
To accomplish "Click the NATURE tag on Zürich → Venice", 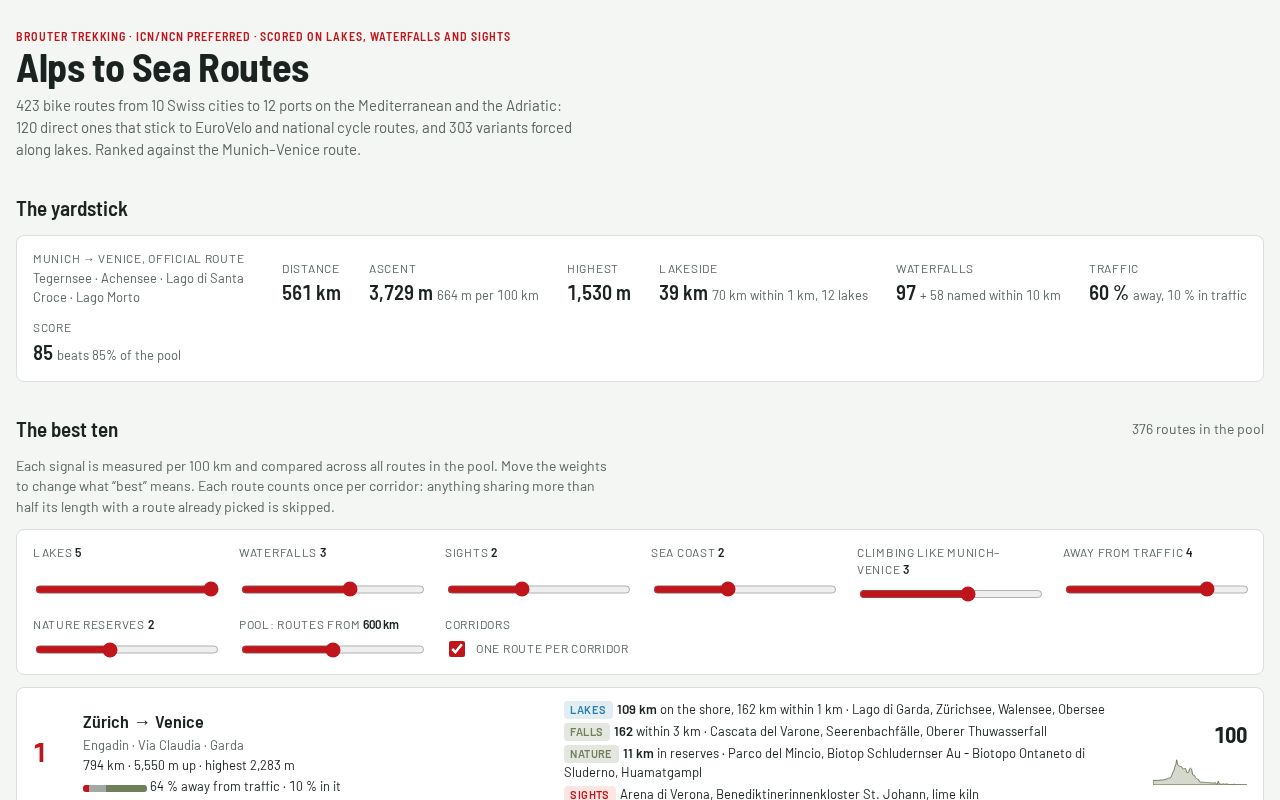I will 591,754.
